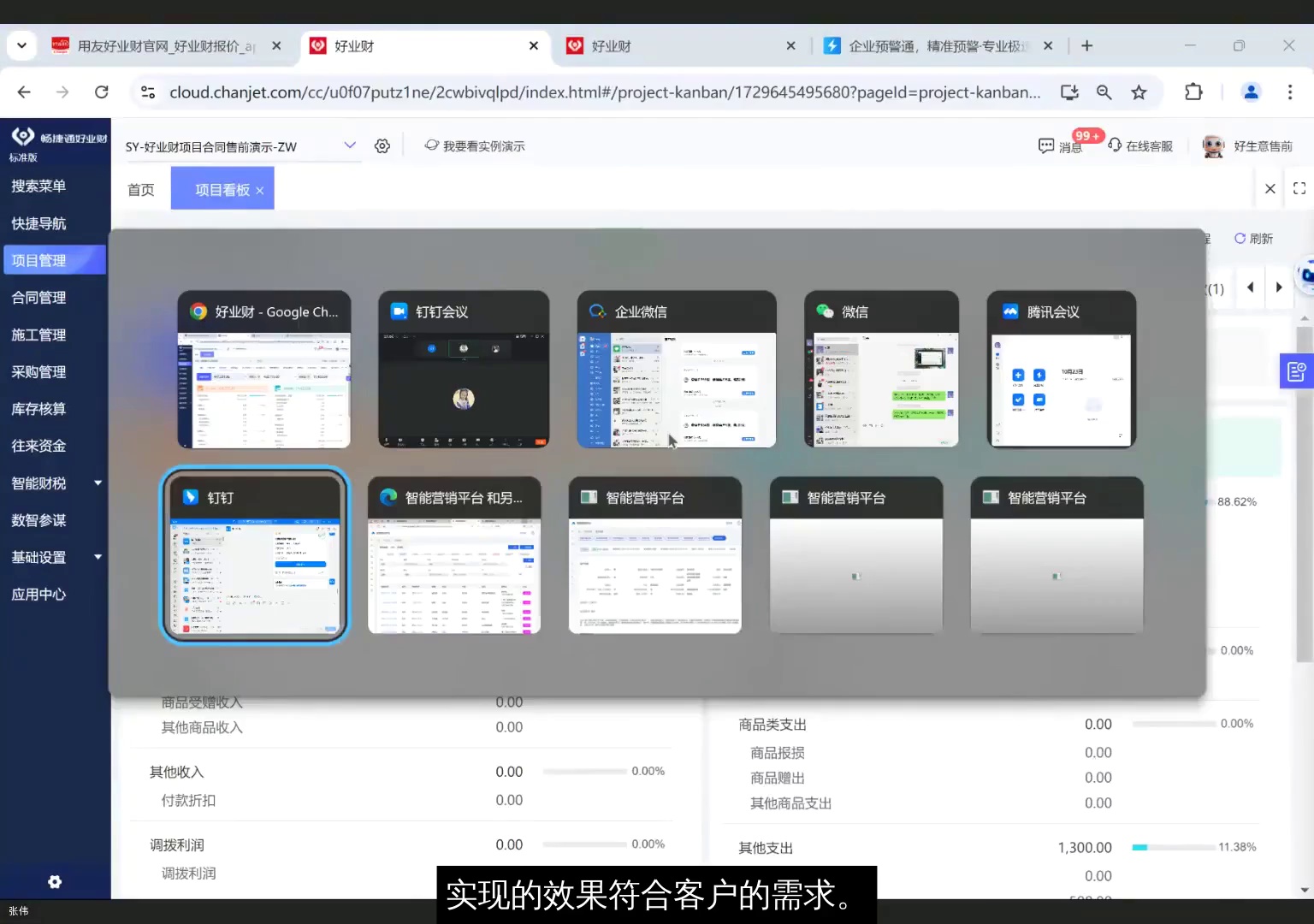The image size is (1314, 924).
Task: Select 施工管理 in the left sidebar
Action: [38, 335]
